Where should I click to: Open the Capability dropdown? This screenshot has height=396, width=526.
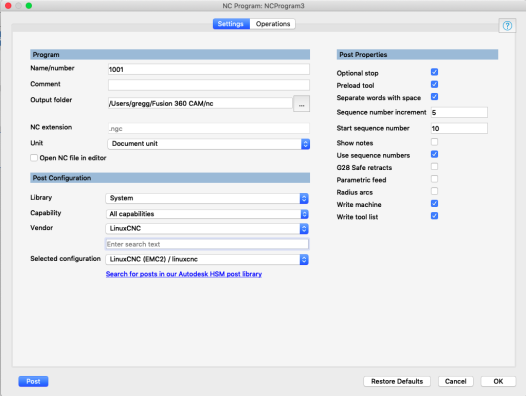click(x=207, y=214)
